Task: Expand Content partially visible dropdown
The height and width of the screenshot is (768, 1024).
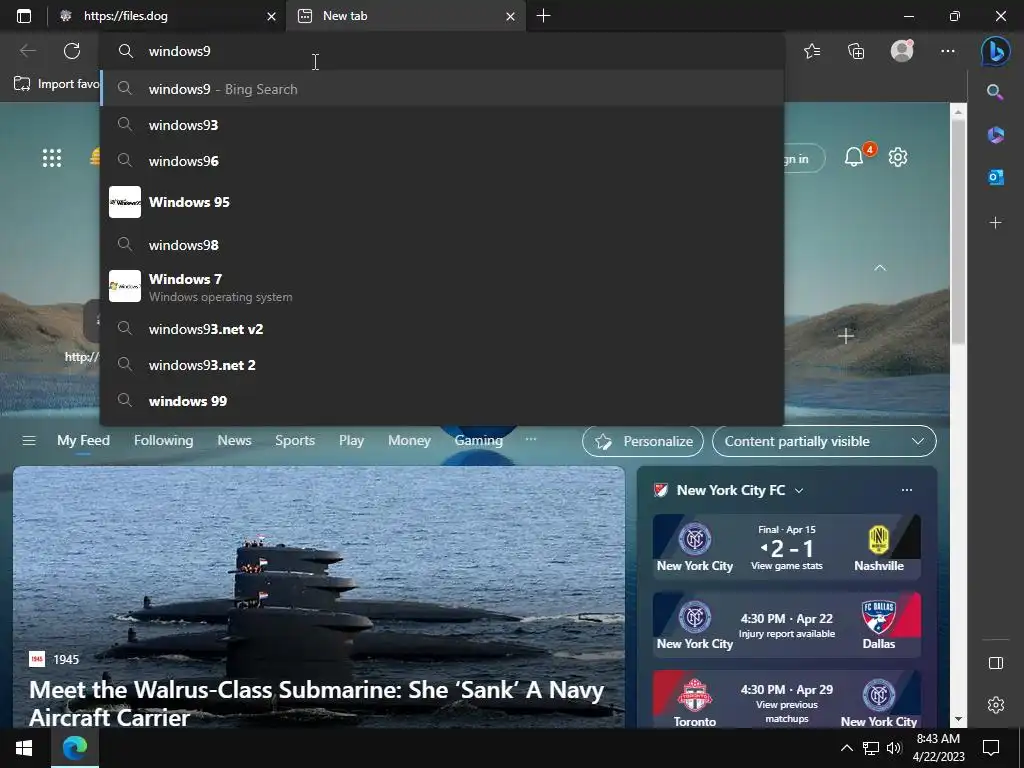Action: pyautogui.click(x=824, y=441)
